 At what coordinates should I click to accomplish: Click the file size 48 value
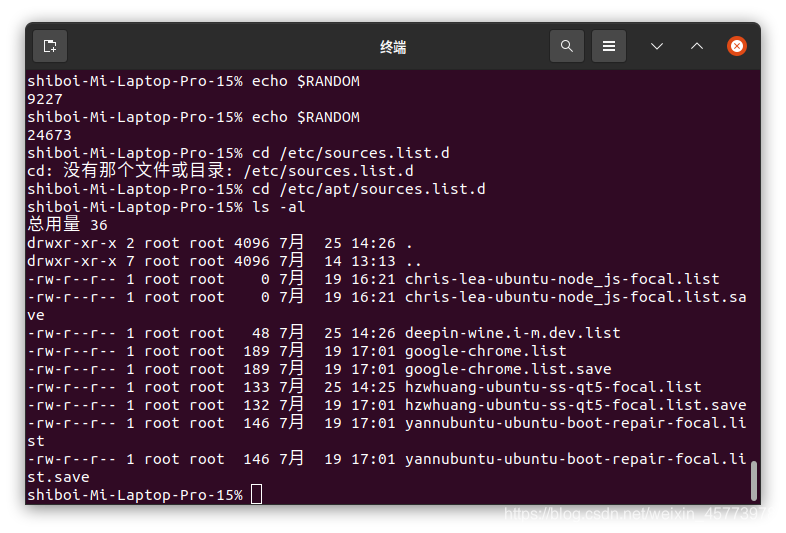(261, 333)
